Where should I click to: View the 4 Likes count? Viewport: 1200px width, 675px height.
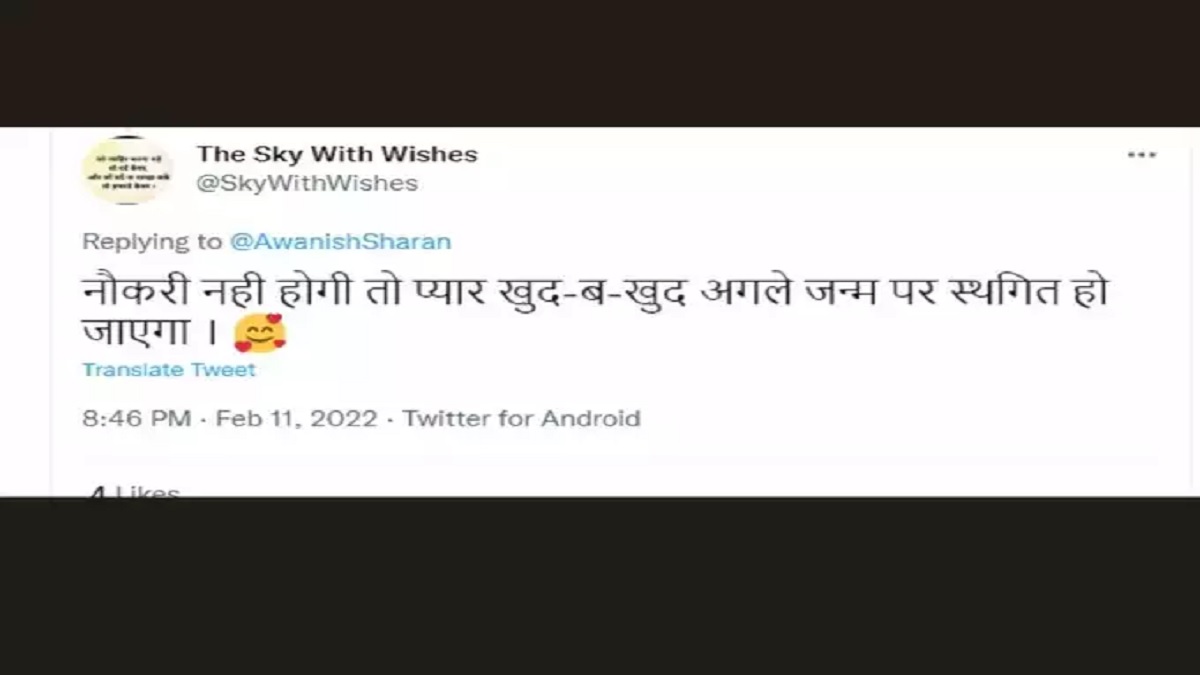point(134,491)
